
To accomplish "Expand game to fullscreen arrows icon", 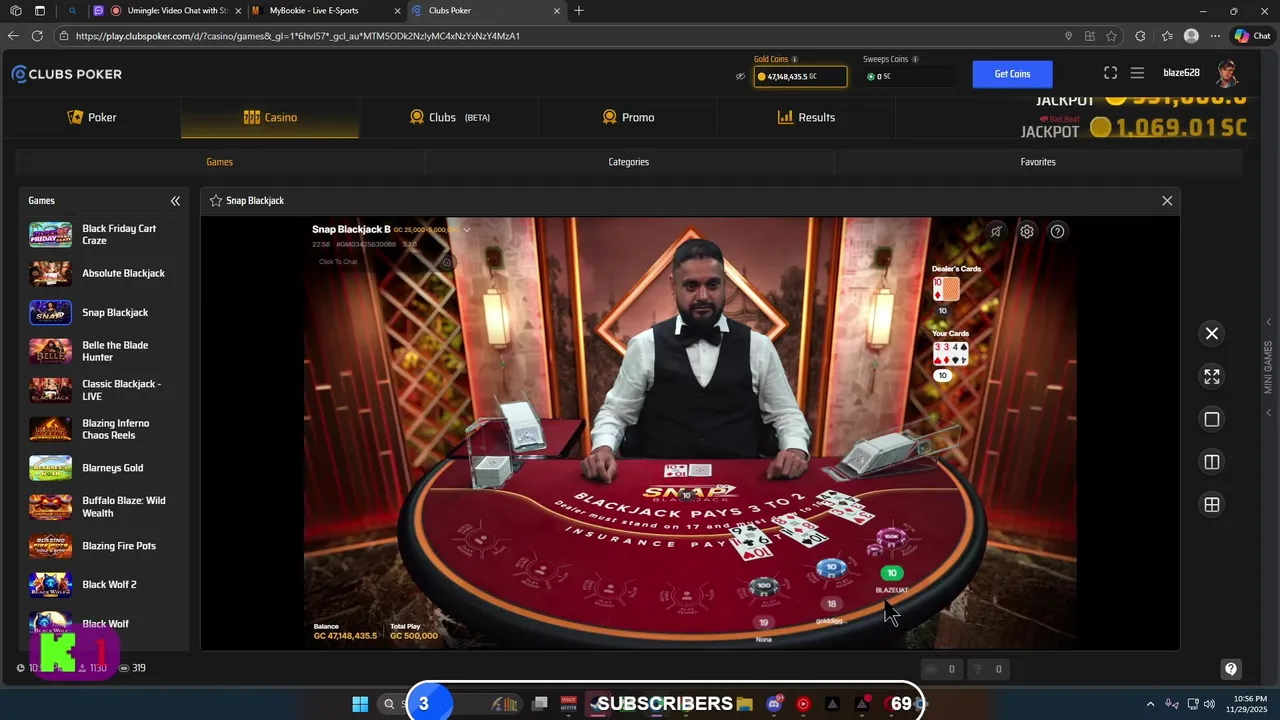I will 1212,376.
